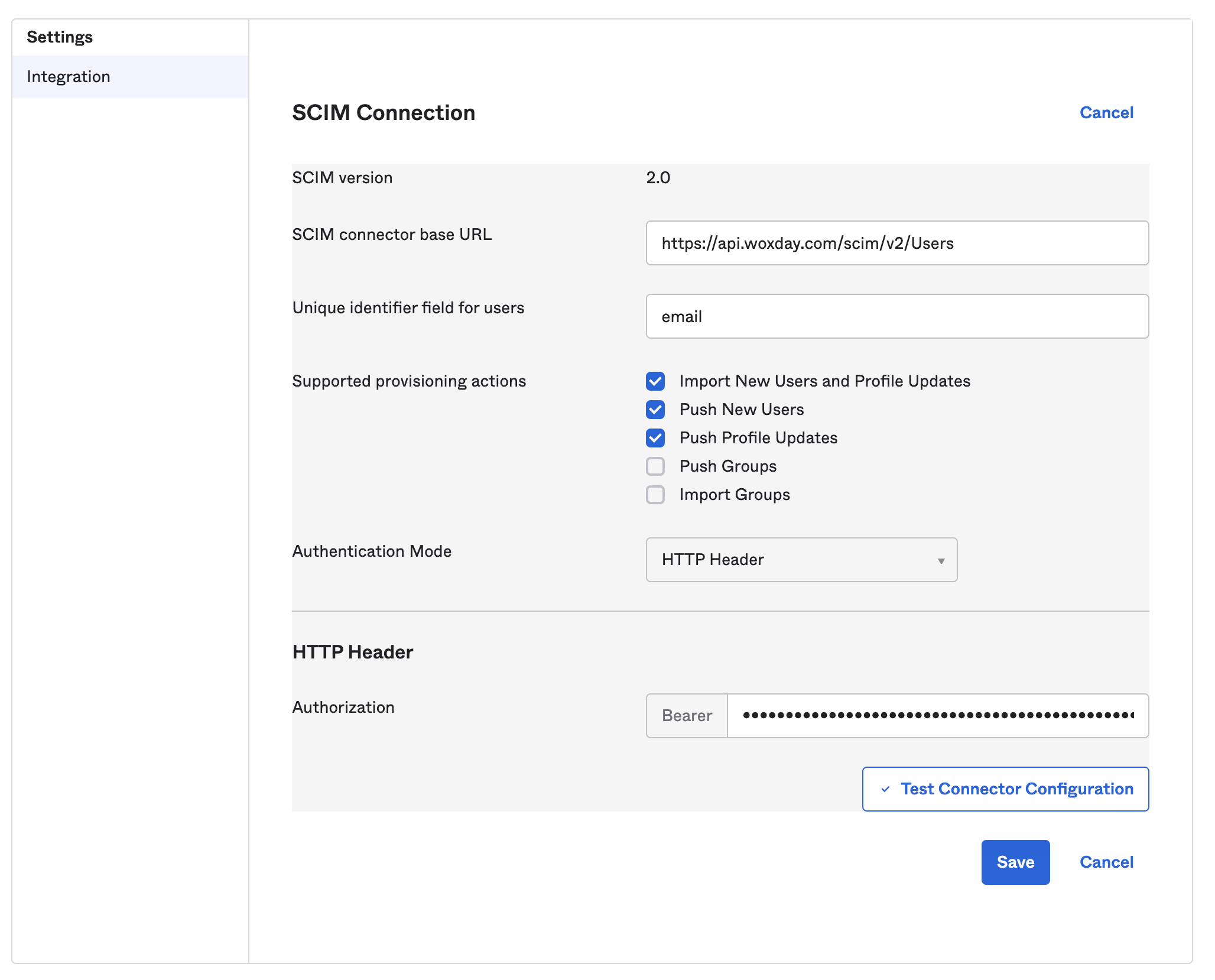Check the Import Groups option
Screen dimensions: 1215x980
pyautogui.click(x=655, y=495)
